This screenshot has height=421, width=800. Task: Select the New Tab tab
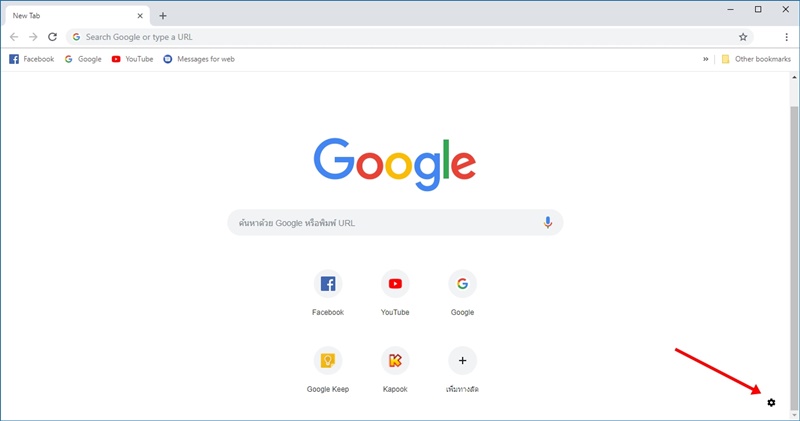(x=78, y=16)
